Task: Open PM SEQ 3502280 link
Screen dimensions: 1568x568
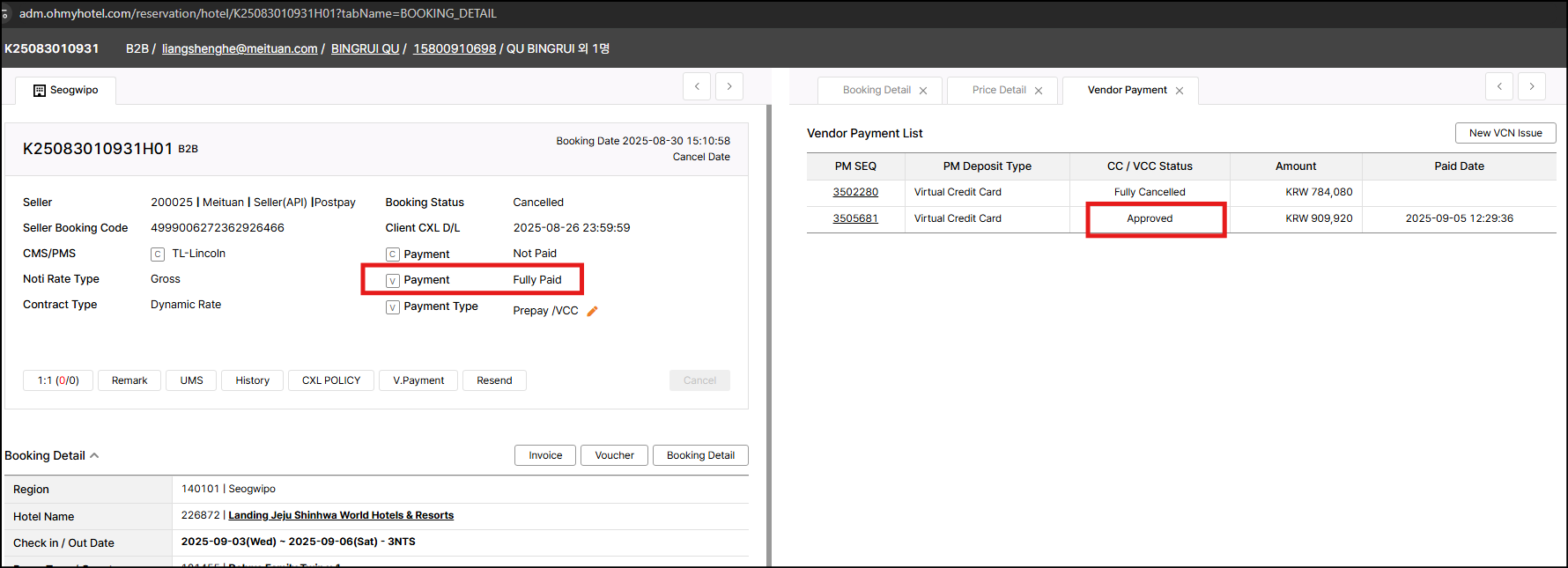Action: point(855,192)
